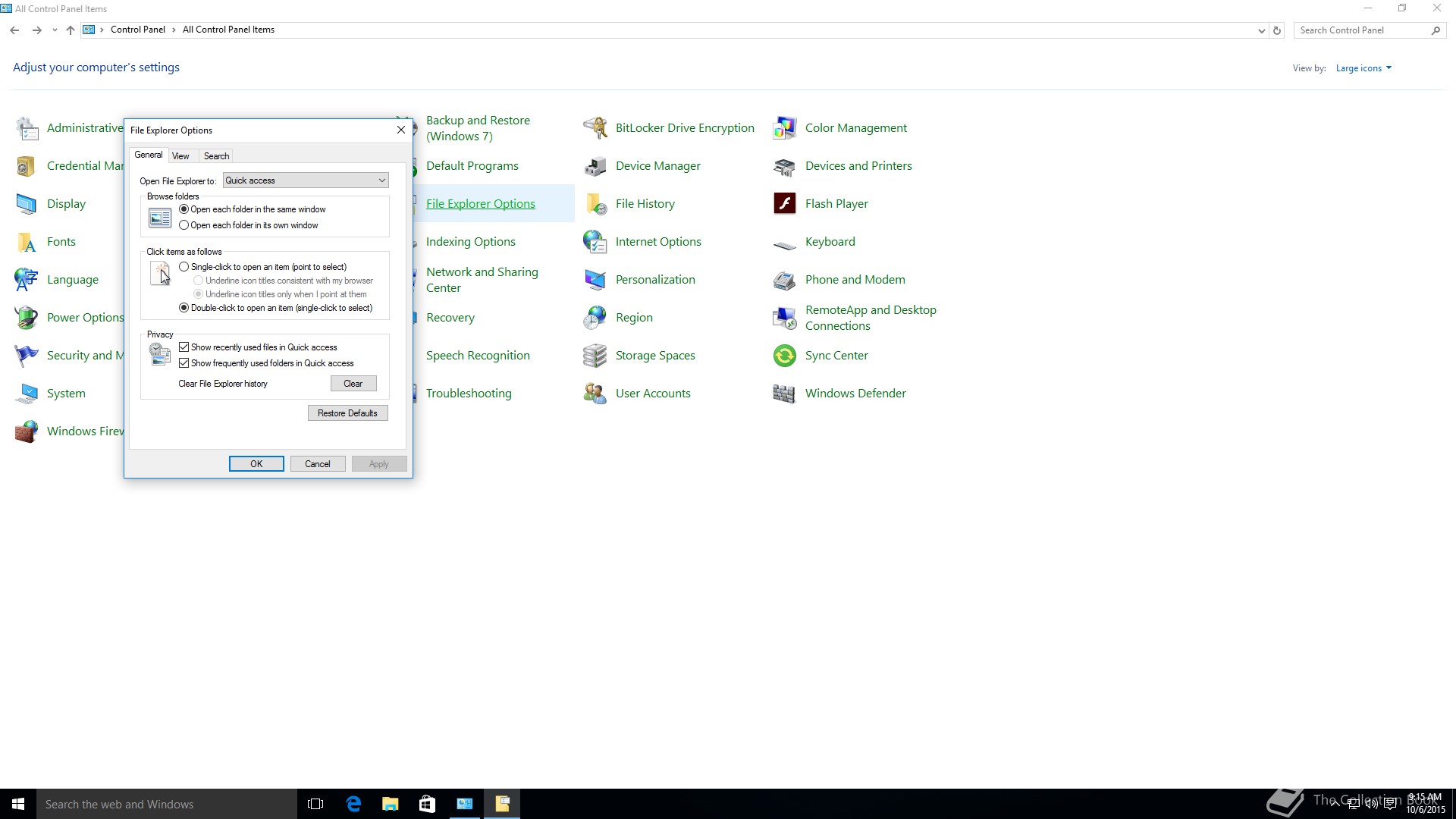This screenshot has height=819, width=1456.
Task: Click the Clear File Explorer history button
Action: [353, 384]
